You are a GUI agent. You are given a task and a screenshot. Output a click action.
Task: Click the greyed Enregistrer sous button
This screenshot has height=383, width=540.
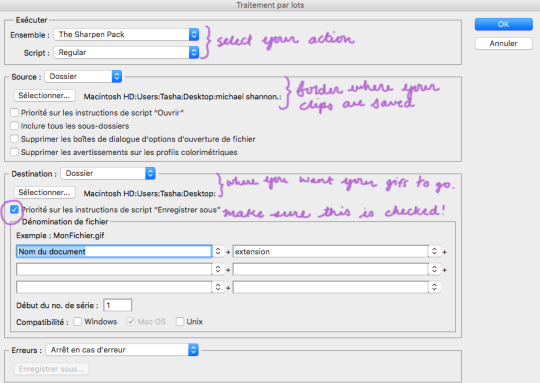[x=51, y=369]
